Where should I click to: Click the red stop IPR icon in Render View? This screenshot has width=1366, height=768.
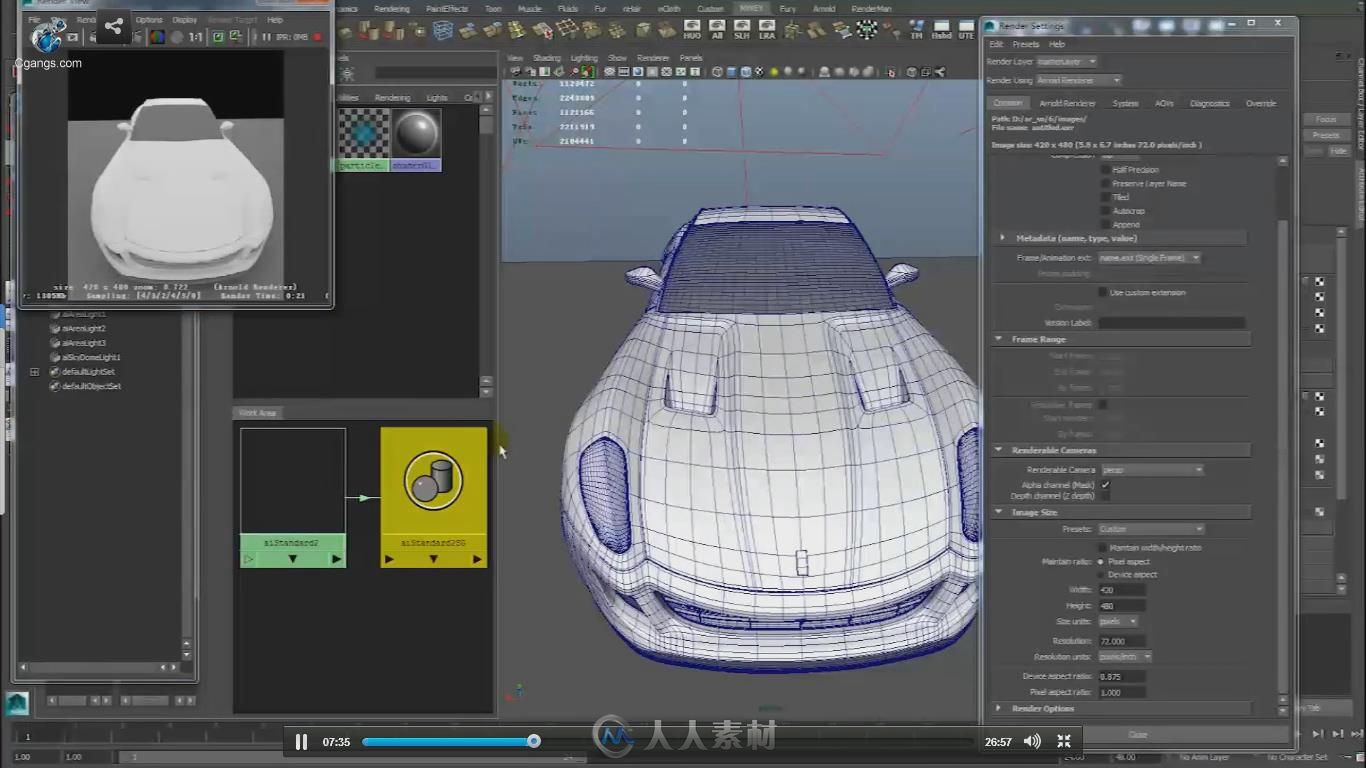[318, 37]
